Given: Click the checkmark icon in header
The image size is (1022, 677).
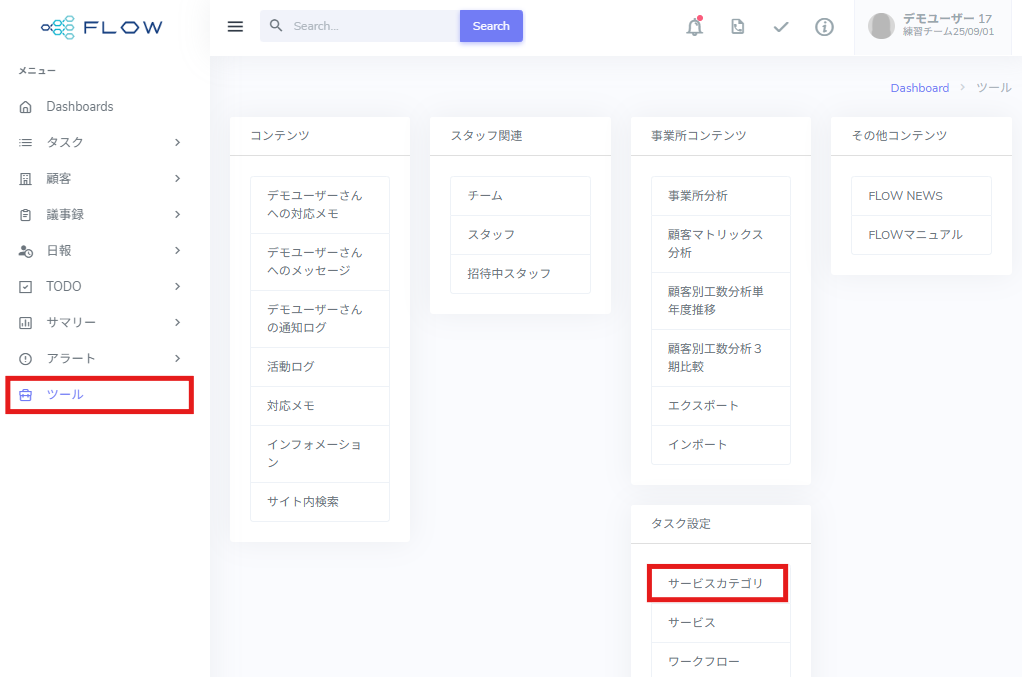Looking at the screenshot, I should pos(781,27).
